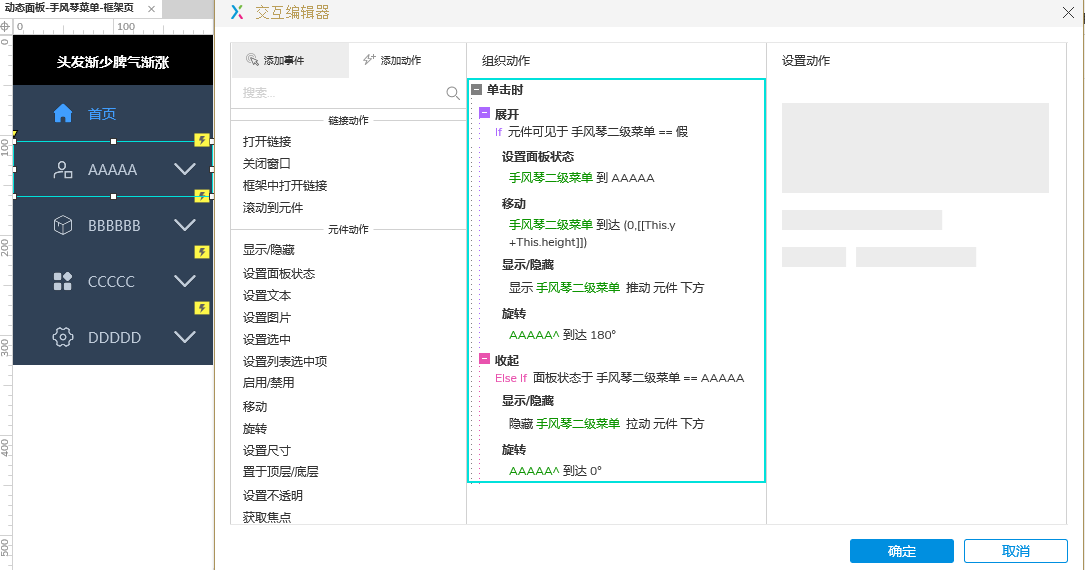Select the 置于顶层/底层 action

pyautogui.click(x=281, y=472)
